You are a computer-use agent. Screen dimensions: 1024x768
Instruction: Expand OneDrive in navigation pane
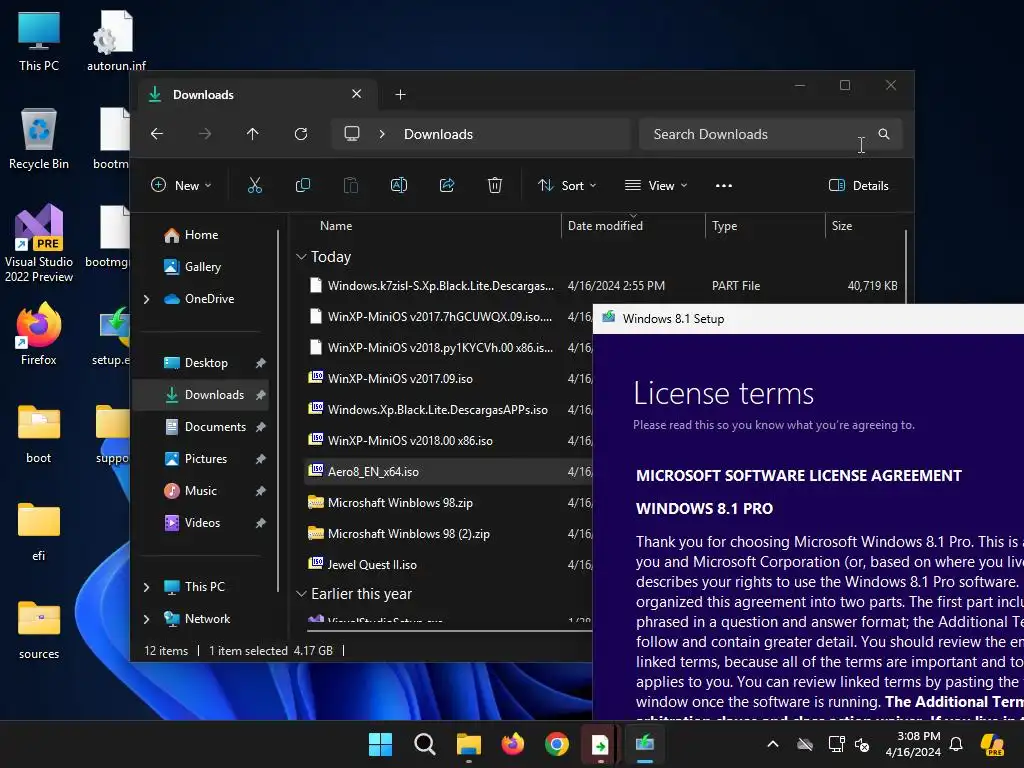click(146, 299)
